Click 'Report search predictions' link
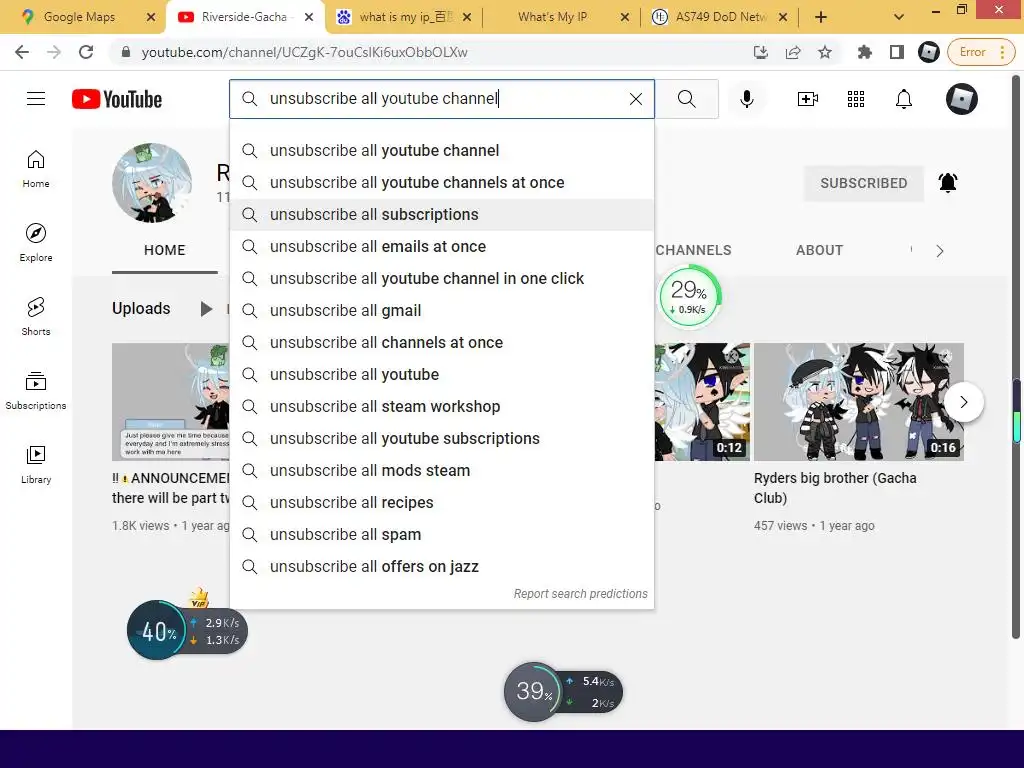Viewport: 1024px width, 768px height. click(580, 594)
